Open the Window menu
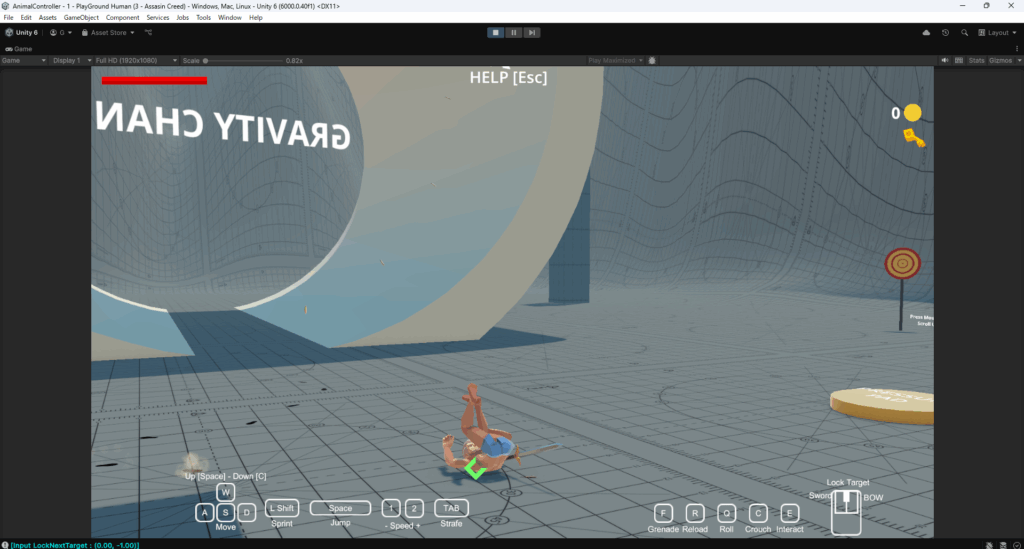This screenshot has width=1024, height=549. tap(230, 18)
